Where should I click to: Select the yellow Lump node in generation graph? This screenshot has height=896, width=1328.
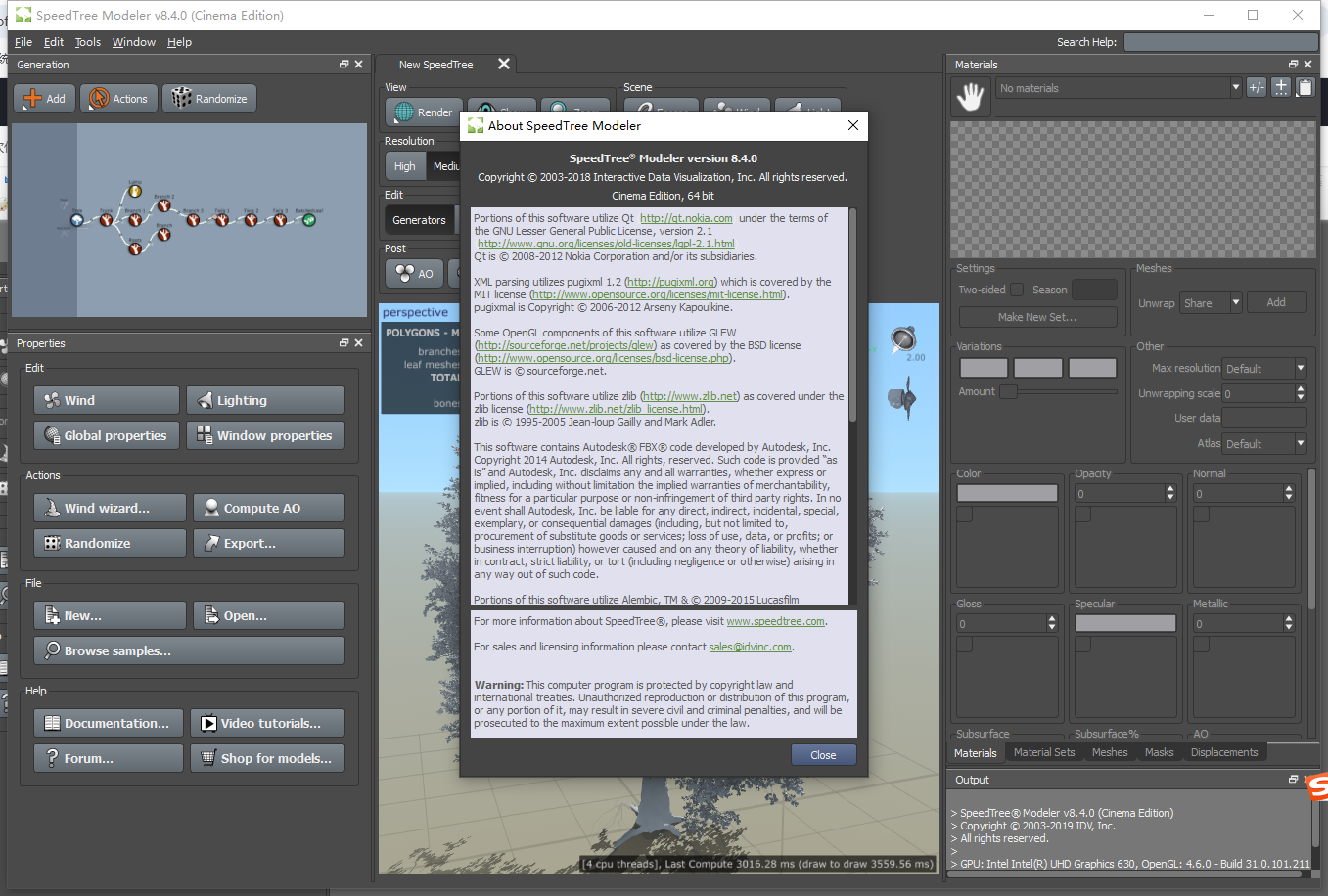click(135, 191)
